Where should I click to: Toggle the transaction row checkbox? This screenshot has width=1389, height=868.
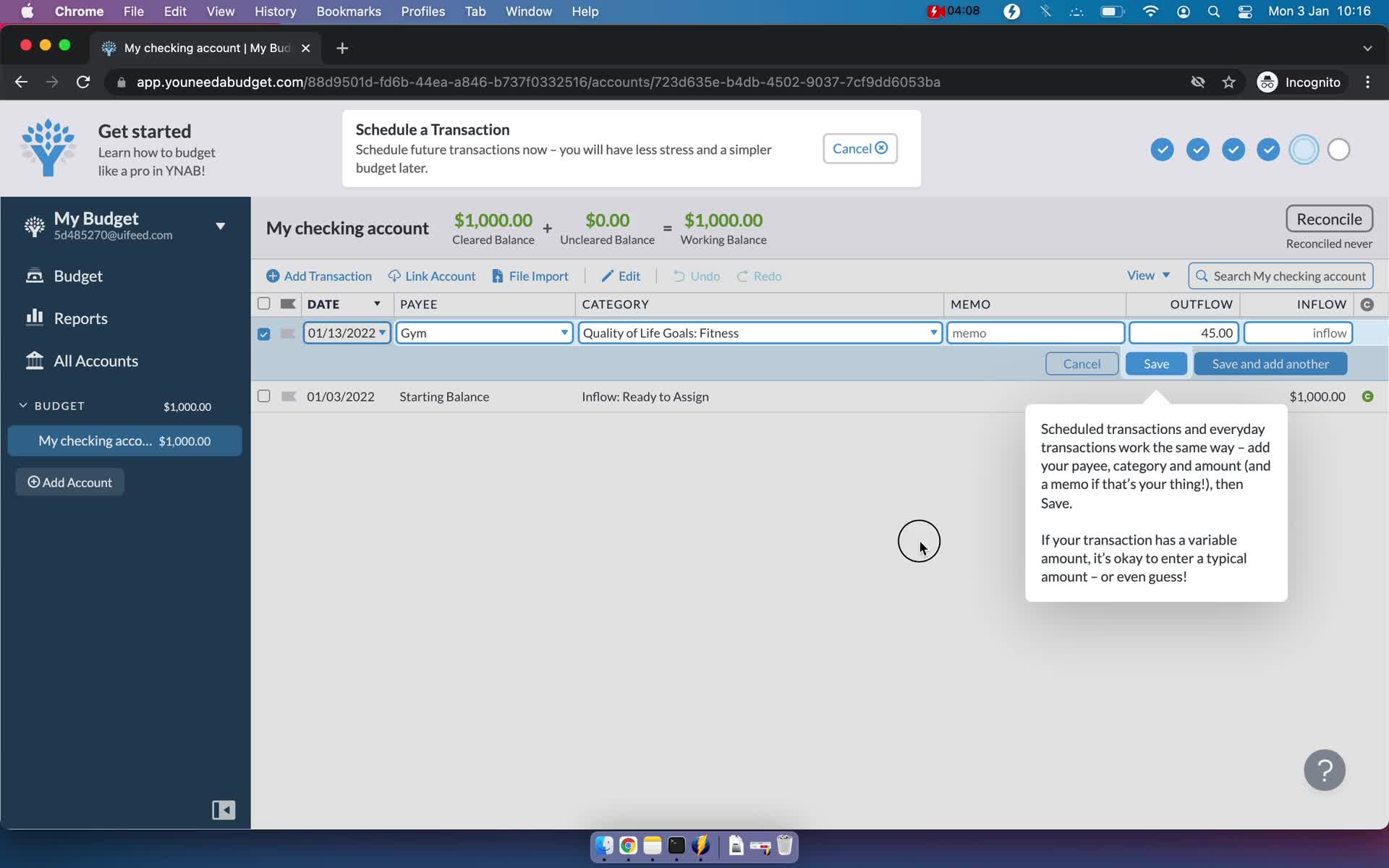(264, 333)
